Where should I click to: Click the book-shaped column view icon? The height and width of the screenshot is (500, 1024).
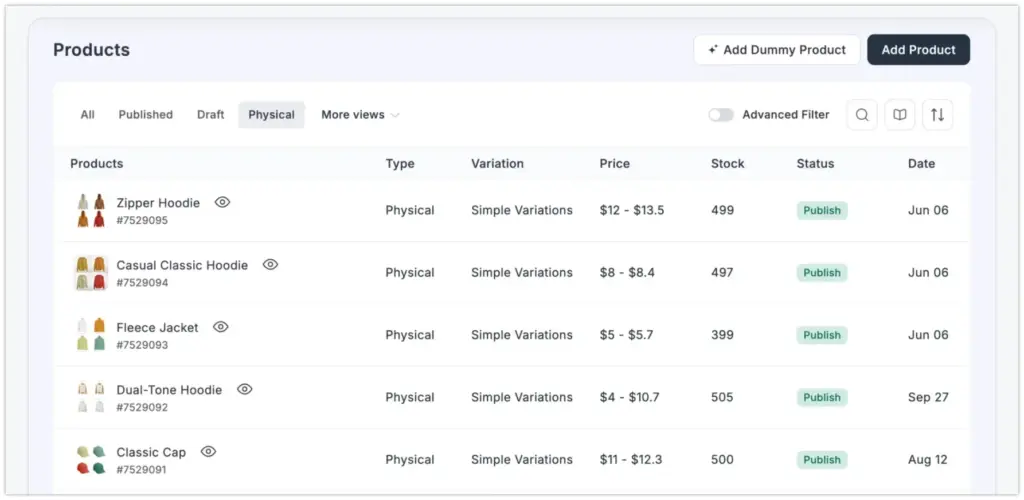pyautogui.click(x=899, y=115)
